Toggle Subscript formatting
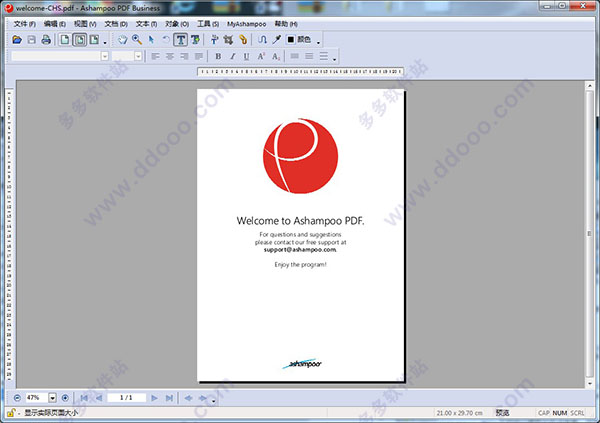The image size is (600, 423). point(276,56)
